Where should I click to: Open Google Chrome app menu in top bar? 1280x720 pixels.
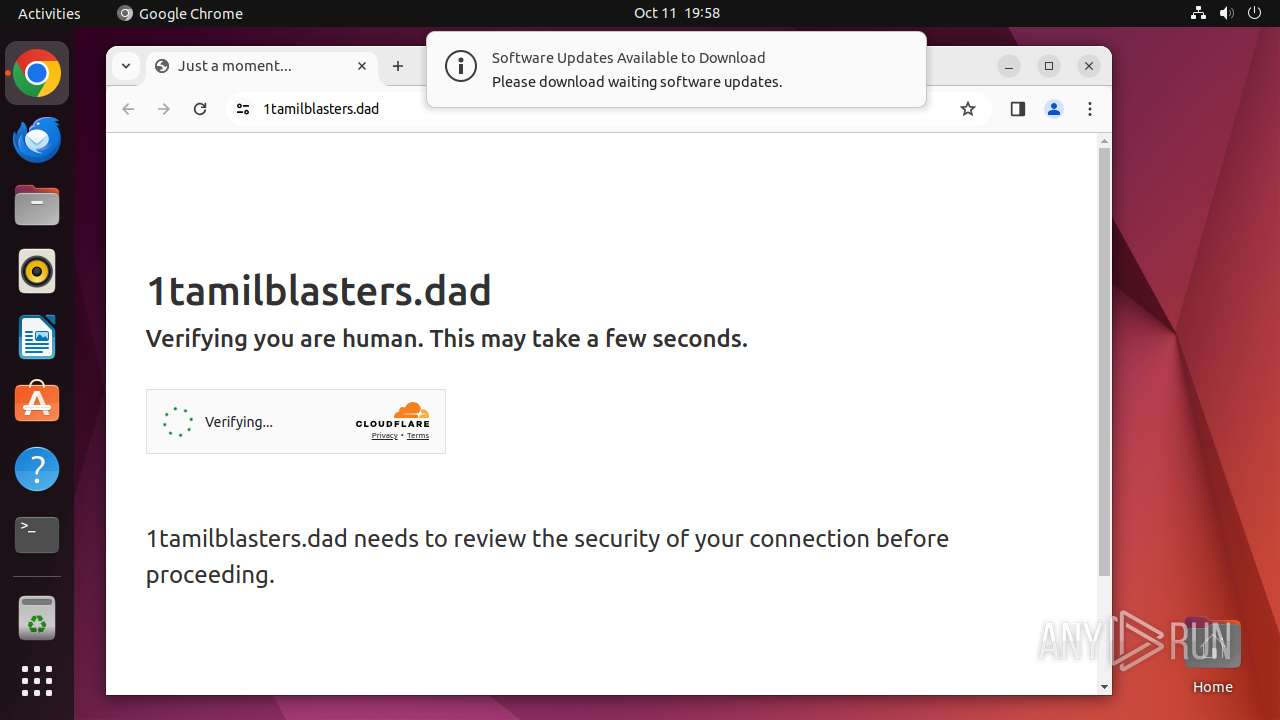coord(180,13)
